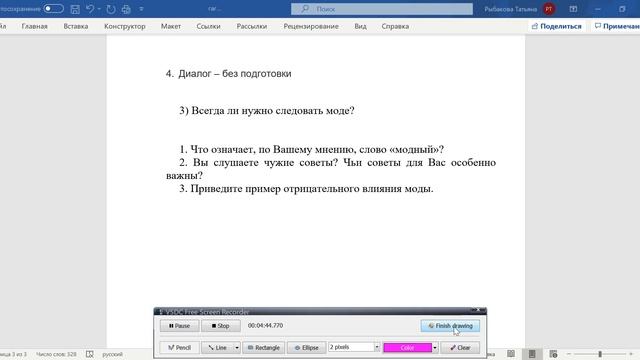
Task: Switch to Read Mode view icon
Action: [x=511, y=354]
